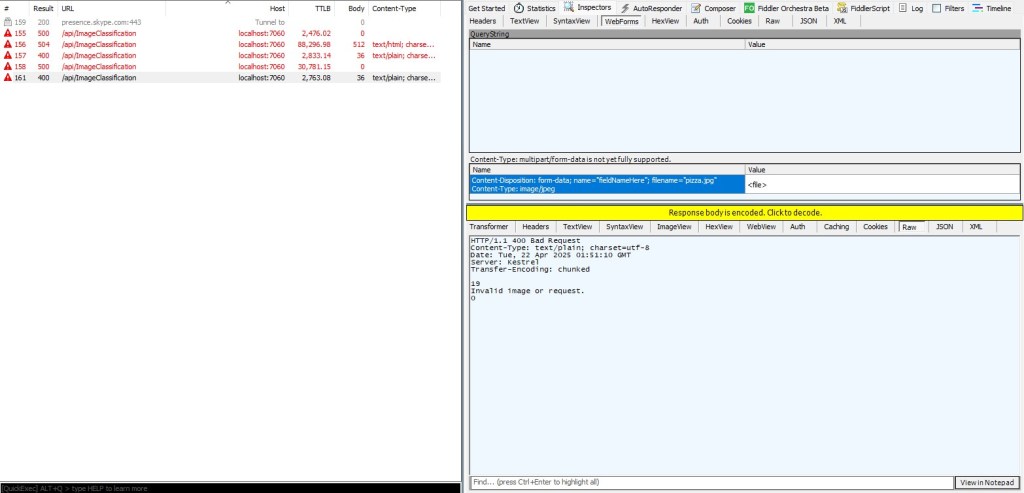Image resolution: width=1024 pixels, height=493 pixels.
Task: Click the Timeline tab icon
Action: coord(978,8)
